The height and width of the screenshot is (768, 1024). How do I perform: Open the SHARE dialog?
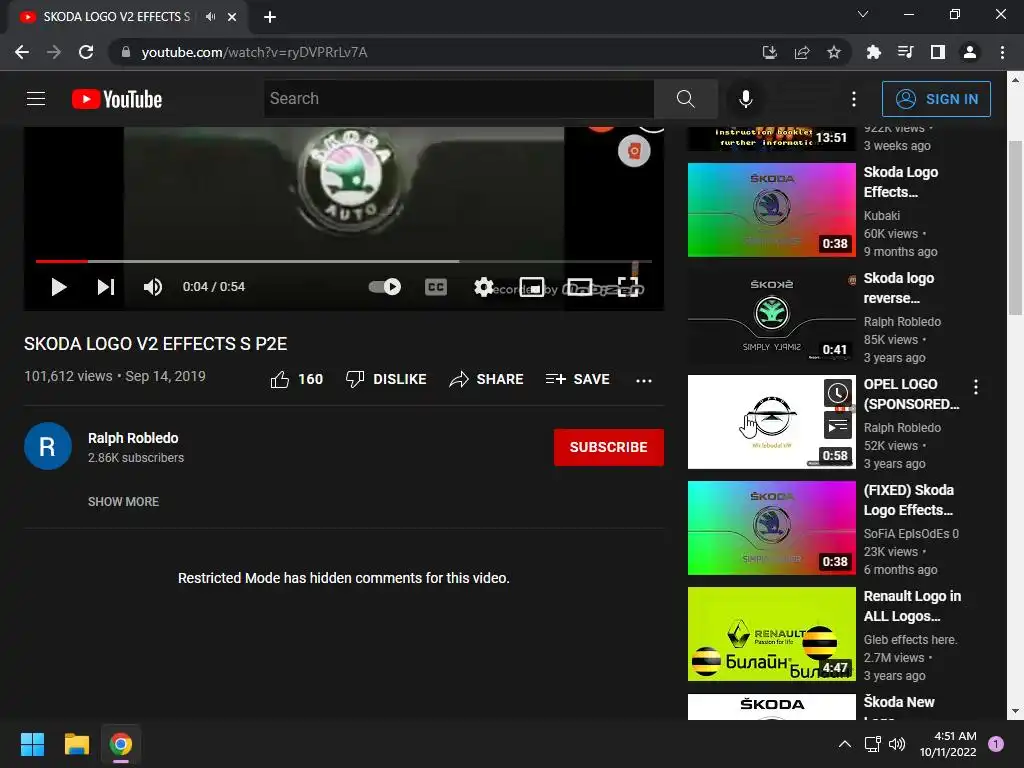[487, 379]
